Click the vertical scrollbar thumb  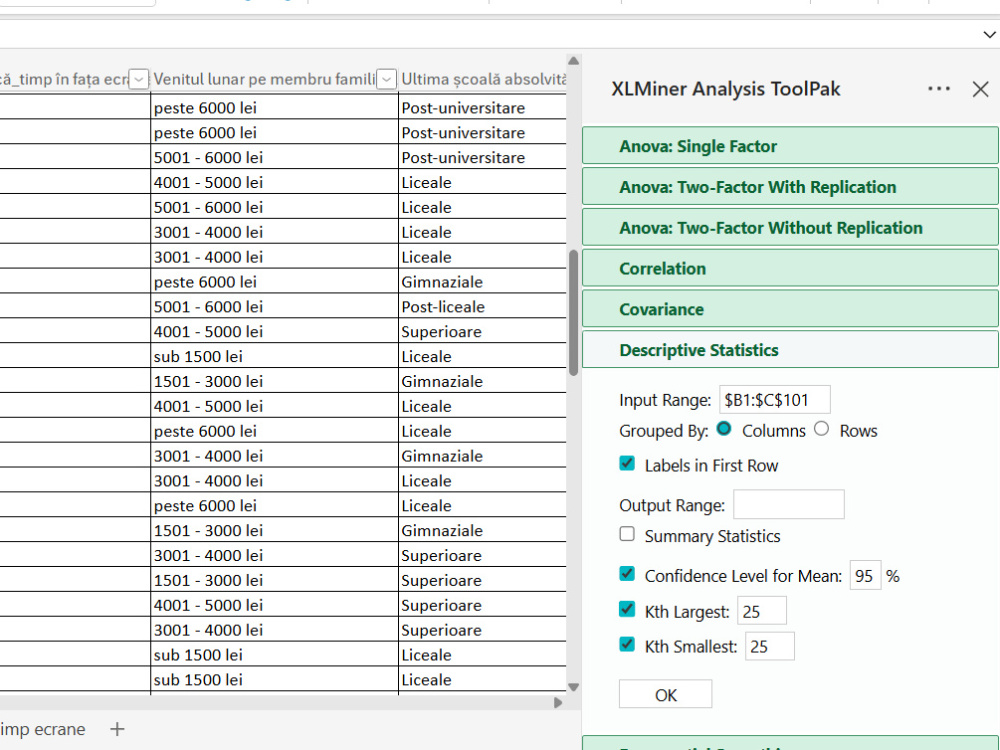point(573,312)
